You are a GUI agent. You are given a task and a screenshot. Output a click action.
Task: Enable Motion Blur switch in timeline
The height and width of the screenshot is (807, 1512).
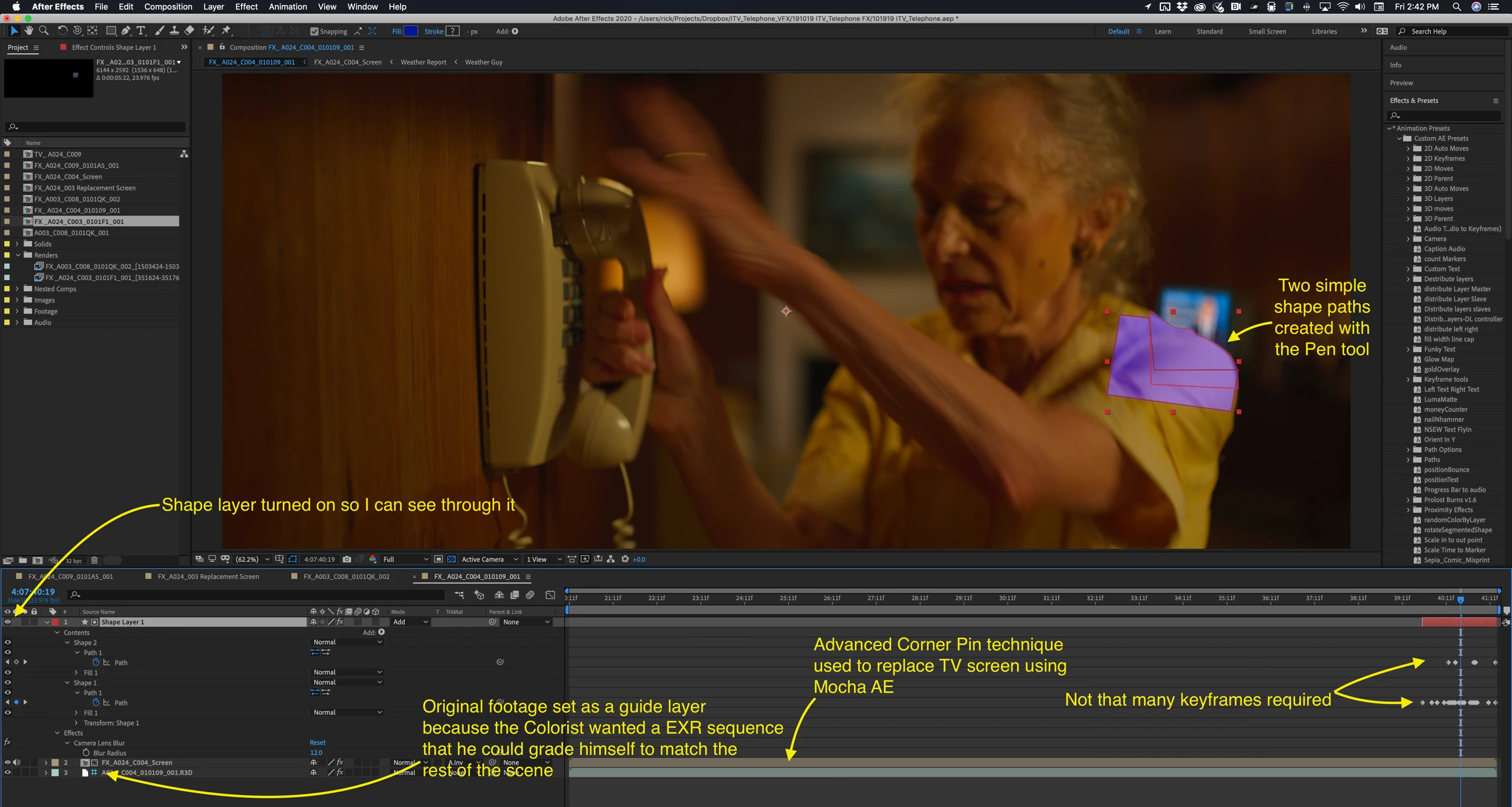530,595
